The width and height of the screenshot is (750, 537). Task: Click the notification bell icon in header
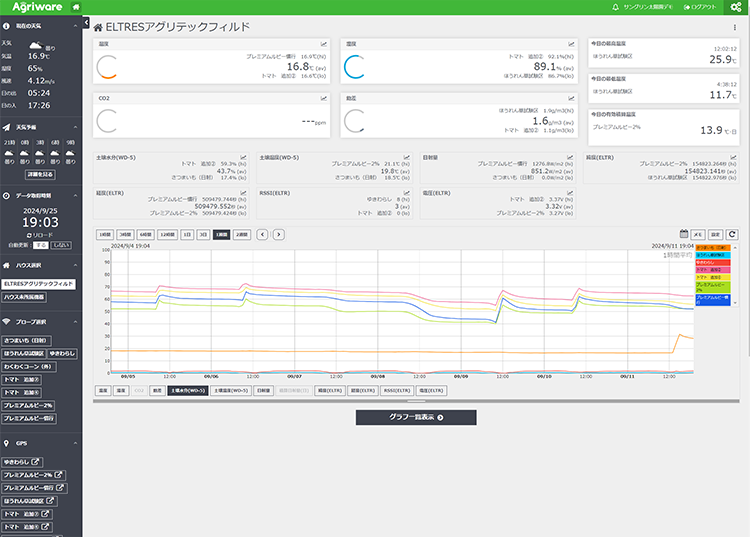615,8
